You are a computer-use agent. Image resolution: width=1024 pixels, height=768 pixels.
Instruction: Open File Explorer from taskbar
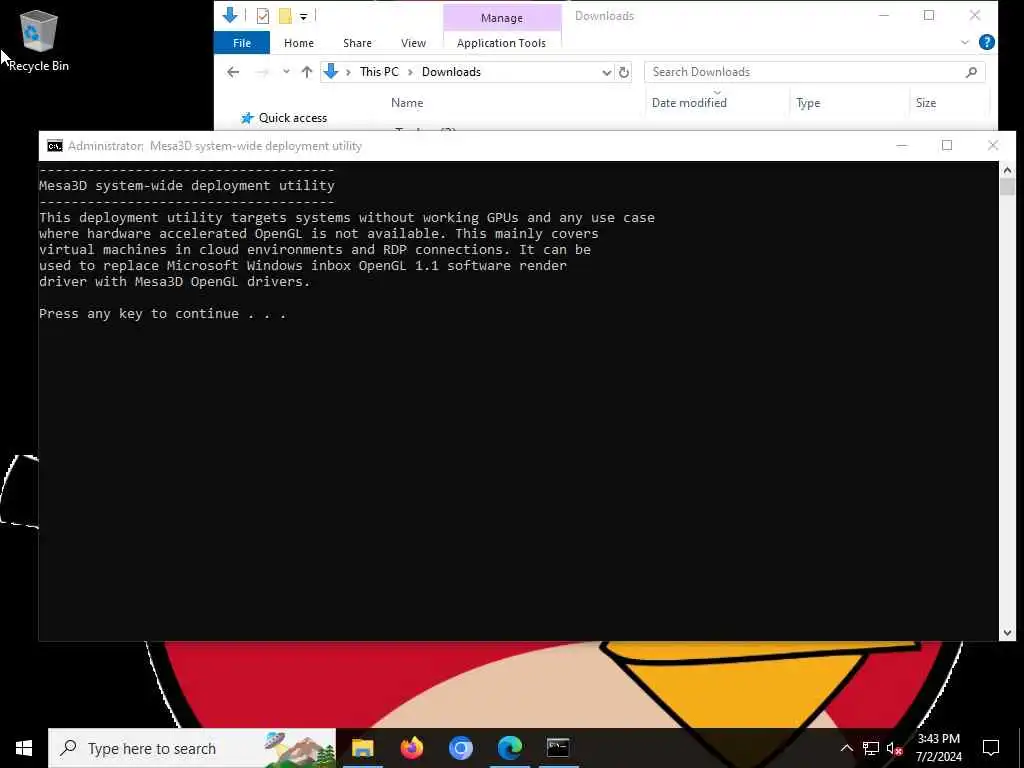[362, 748]
